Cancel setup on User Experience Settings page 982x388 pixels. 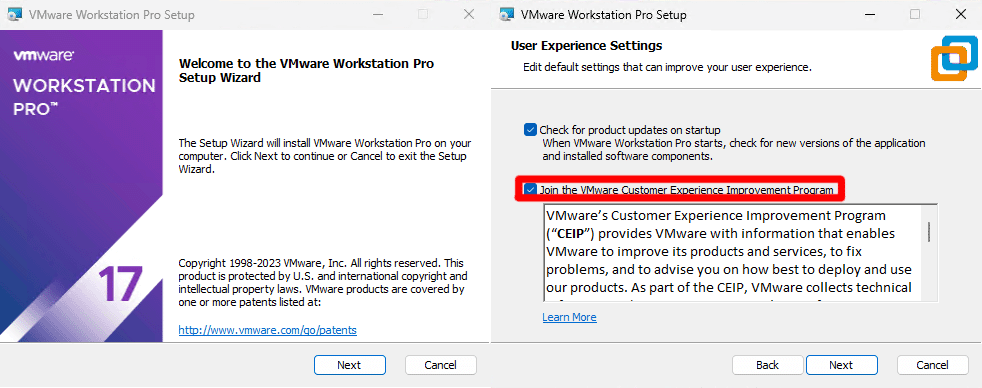(x=933, y=365)
